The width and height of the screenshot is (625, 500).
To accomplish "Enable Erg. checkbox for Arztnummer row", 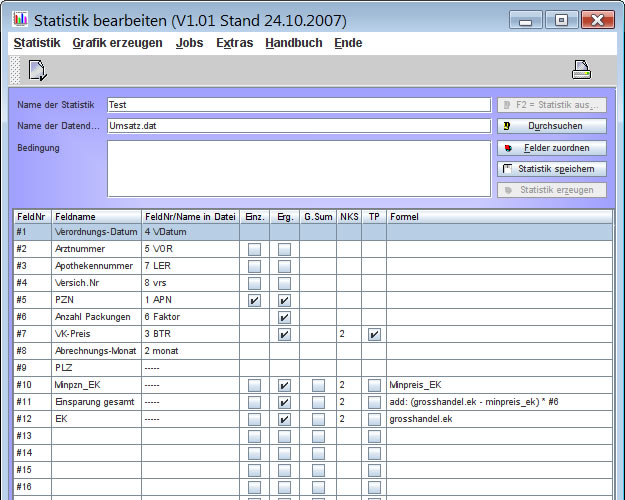I will [x=285, y=249].
